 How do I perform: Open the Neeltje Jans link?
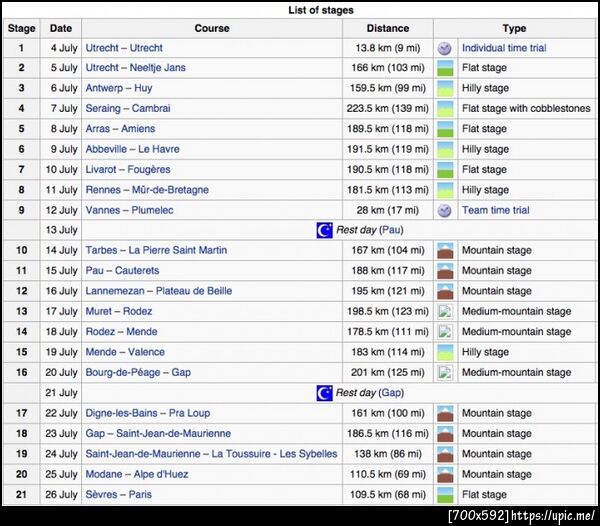click(x=158, y=68)
